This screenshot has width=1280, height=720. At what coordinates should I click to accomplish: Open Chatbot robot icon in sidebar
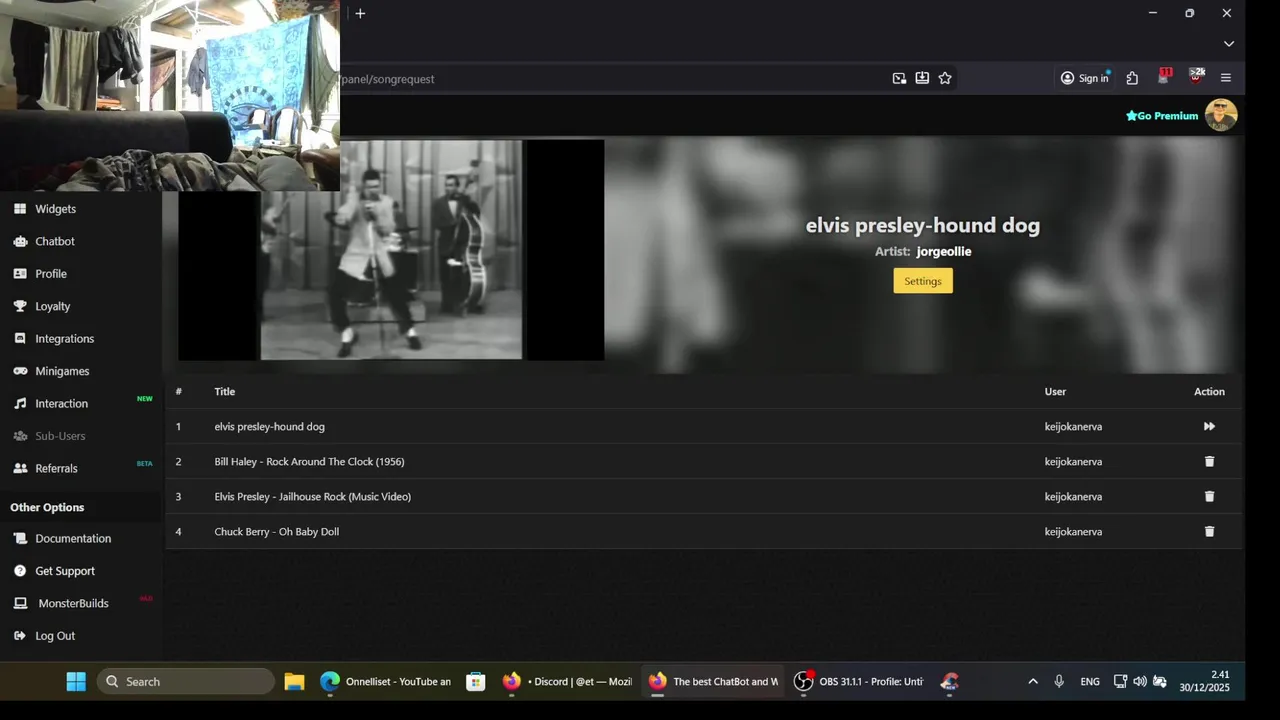pyautogui.click(x=20, y=241)
